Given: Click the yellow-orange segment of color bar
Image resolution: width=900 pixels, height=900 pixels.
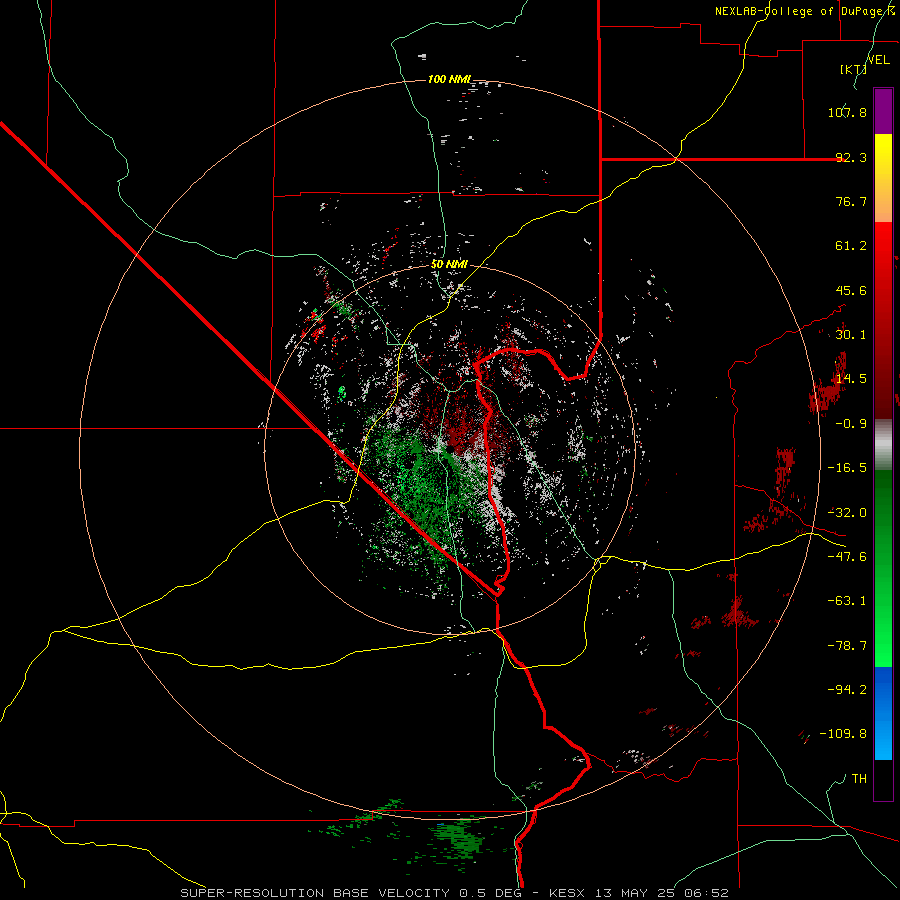Looking at the screenshot, I should [883, 178].
